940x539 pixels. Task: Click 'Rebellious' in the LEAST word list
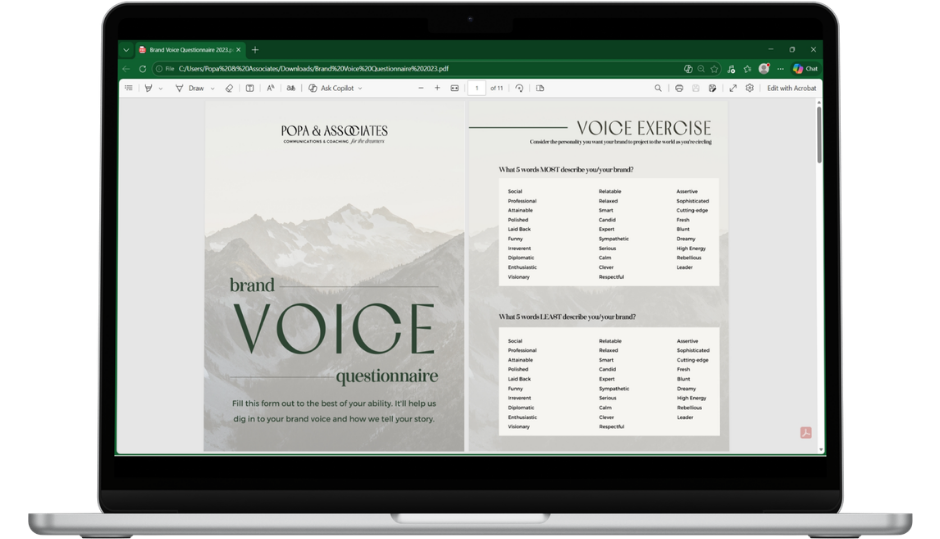click(x=689, y=408)
